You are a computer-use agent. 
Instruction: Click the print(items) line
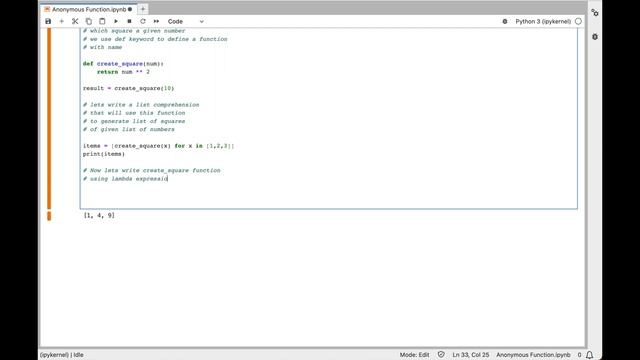[x=104, y=154]
